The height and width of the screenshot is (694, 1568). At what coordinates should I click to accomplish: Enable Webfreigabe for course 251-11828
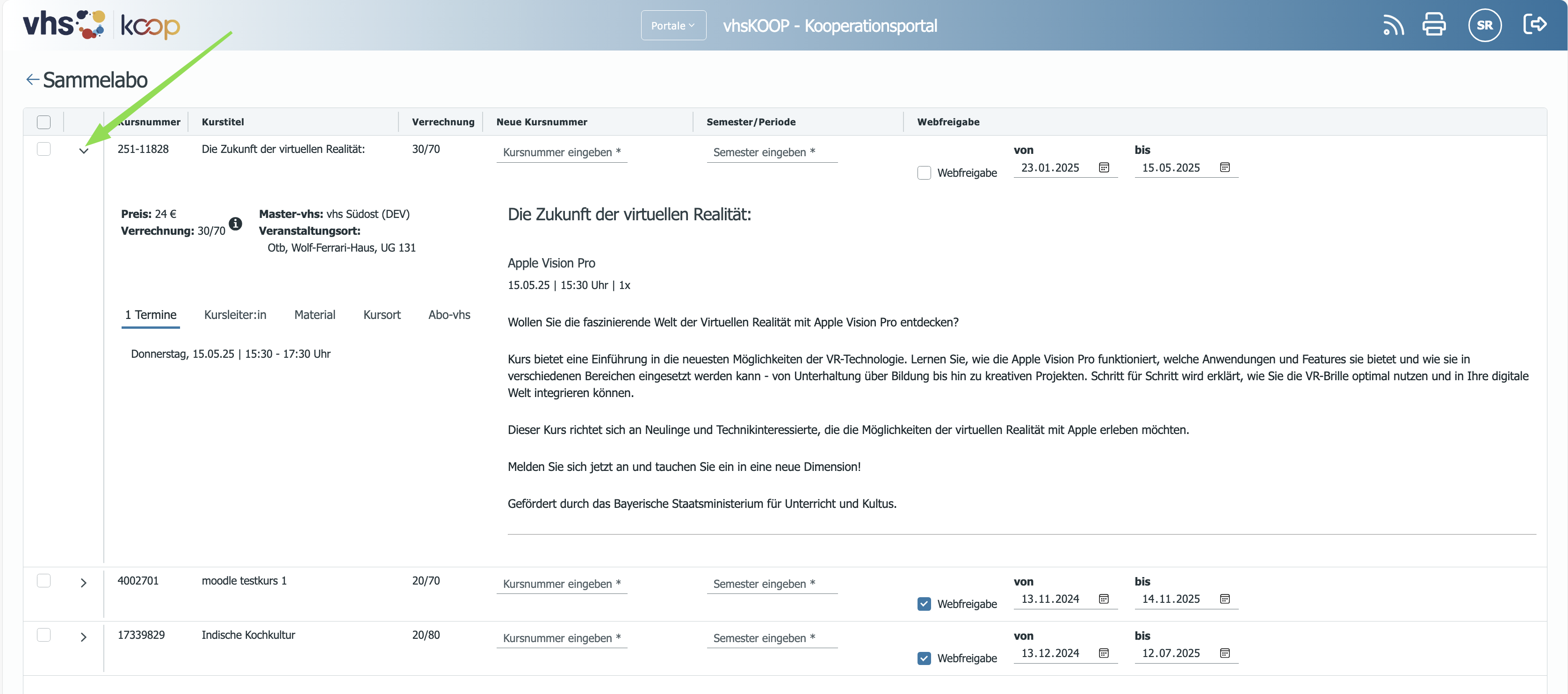point(924,173)
